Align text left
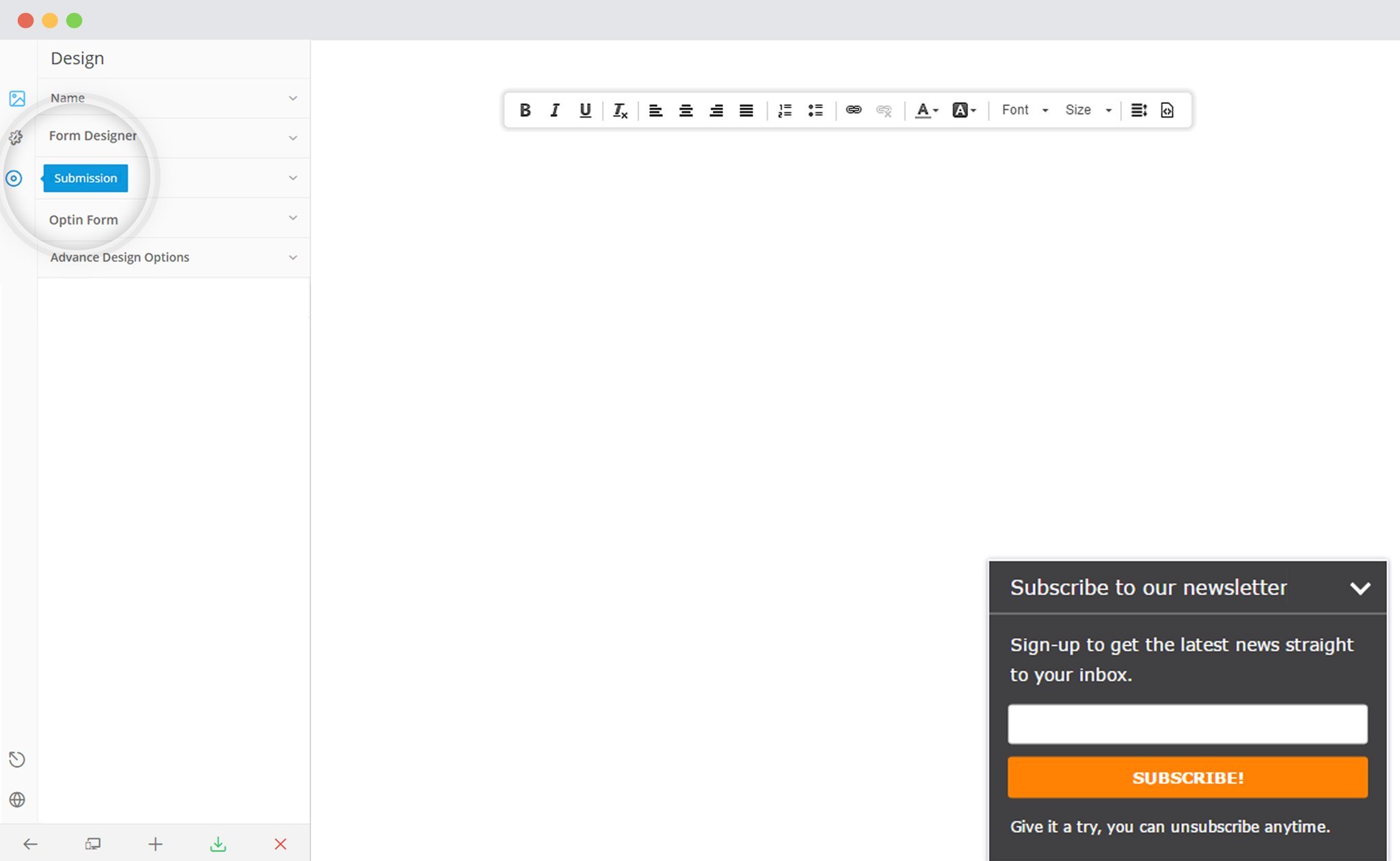 pyautogui.click(x=656, y=110)
